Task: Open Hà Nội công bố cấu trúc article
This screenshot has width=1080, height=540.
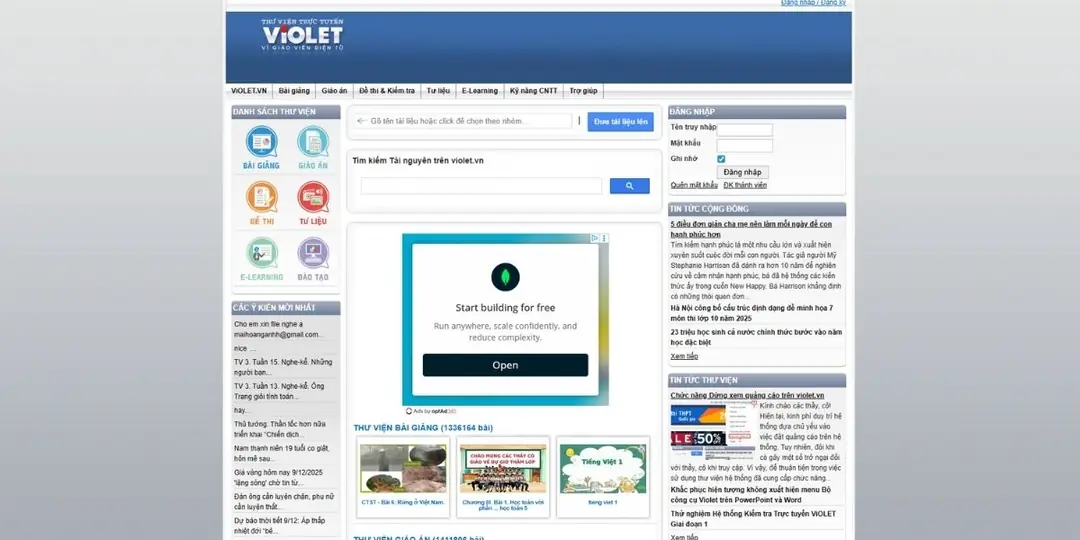Action: [751, 313]
